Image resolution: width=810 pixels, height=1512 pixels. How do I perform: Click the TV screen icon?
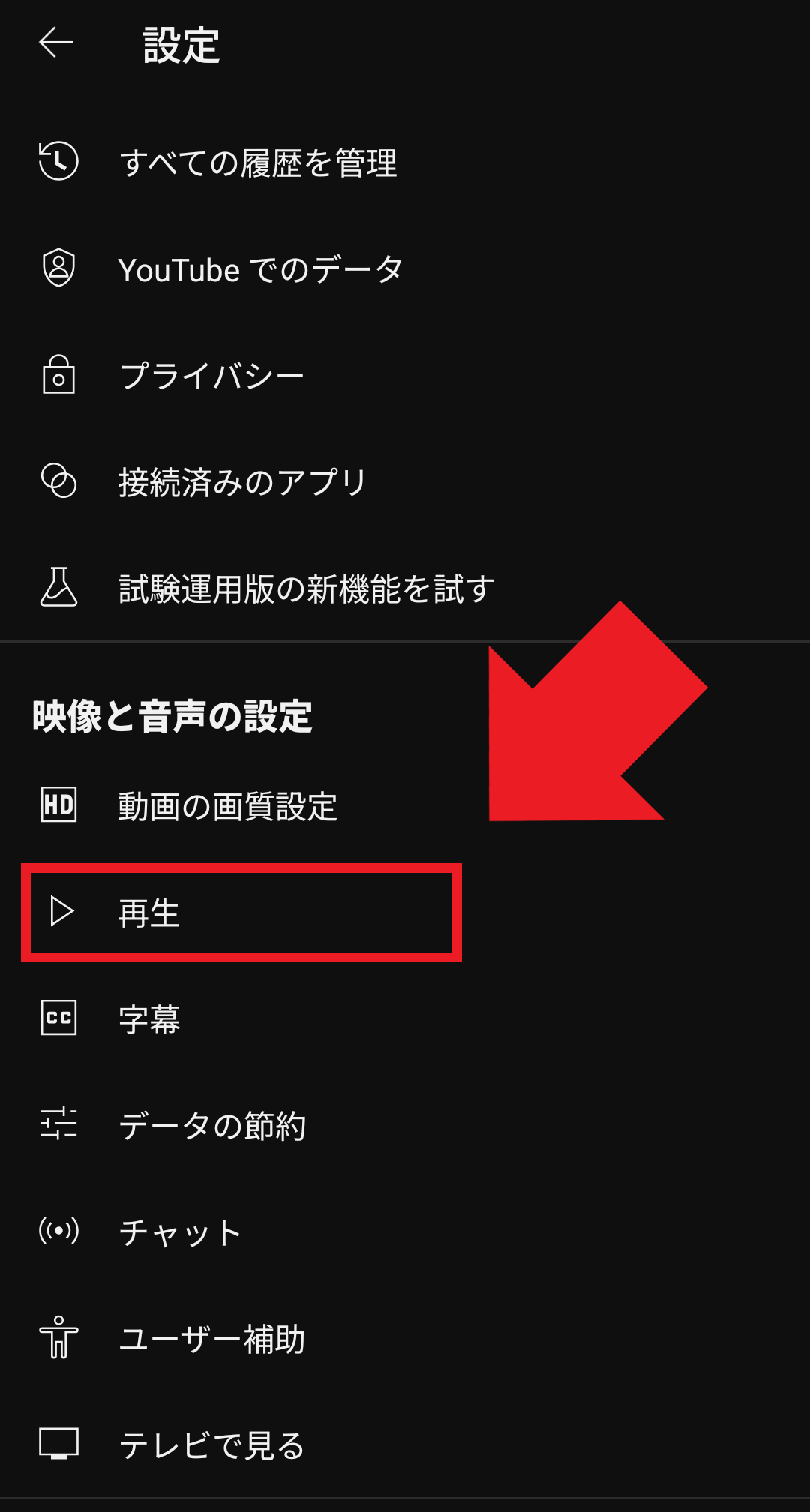[x=58, y=1443]
